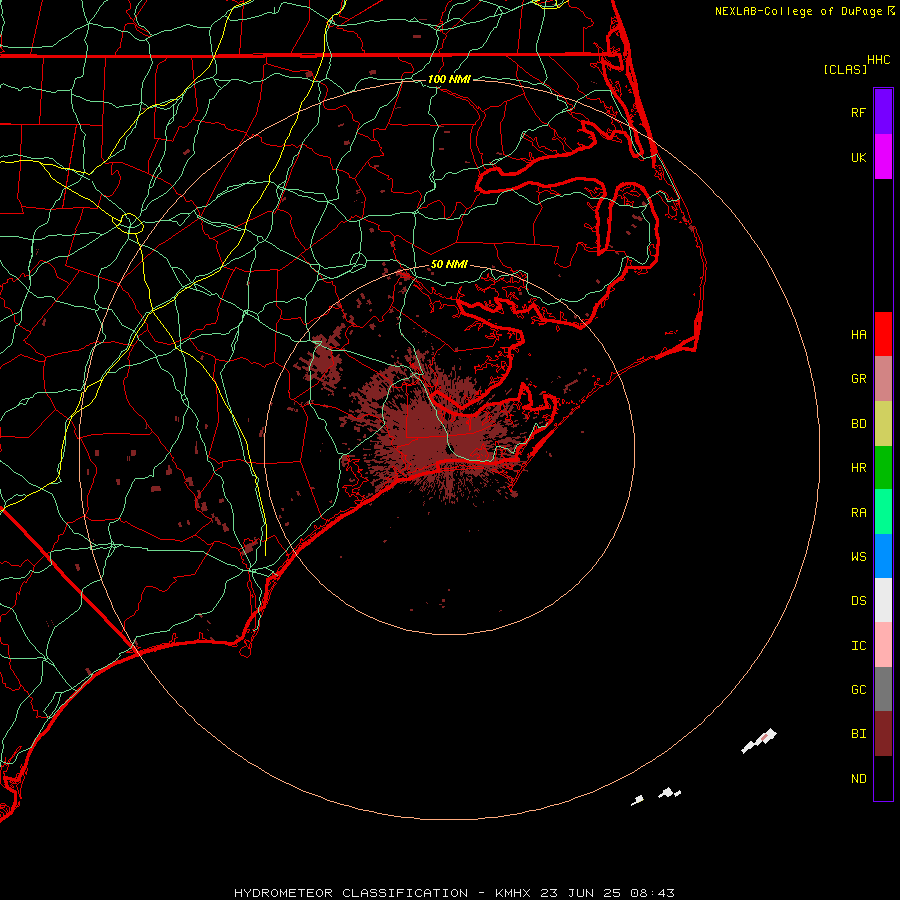Screen dimensions: 900x900
Task: Click the BD yellow legend swatch
Action: (883, 424)
